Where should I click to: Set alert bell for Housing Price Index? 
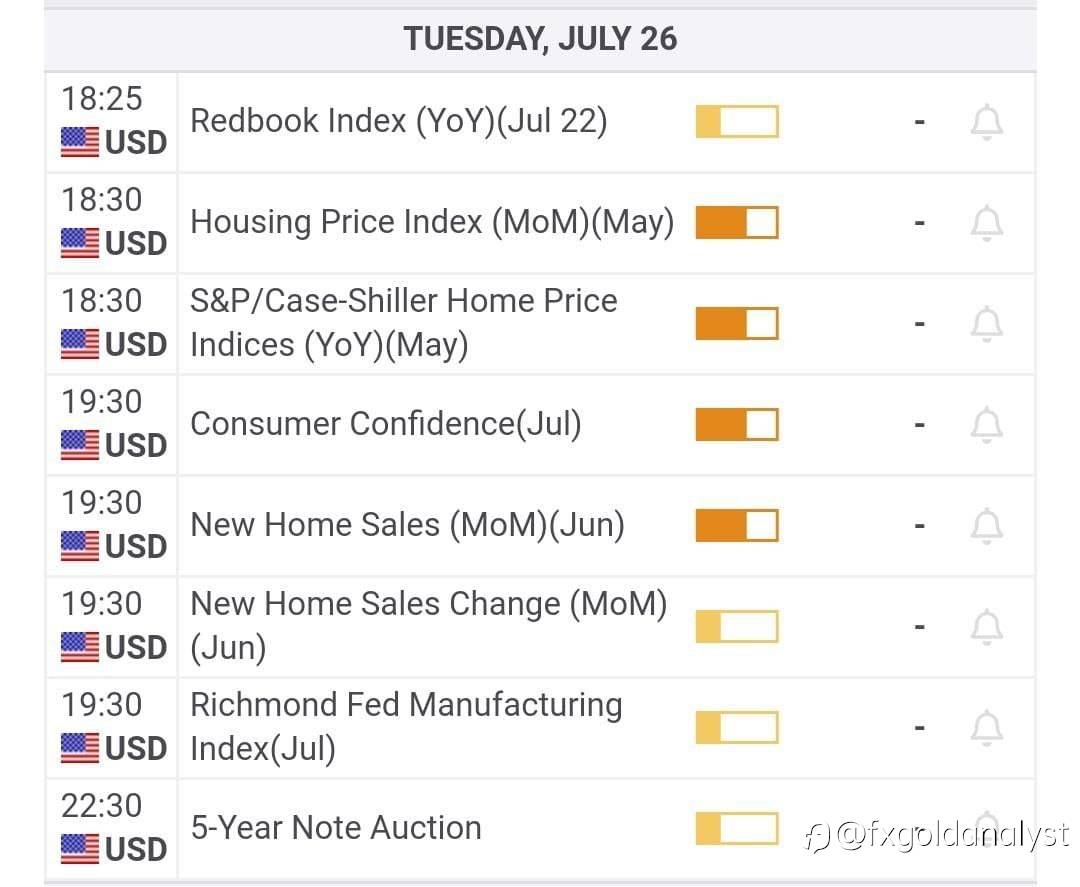(986, 223)
